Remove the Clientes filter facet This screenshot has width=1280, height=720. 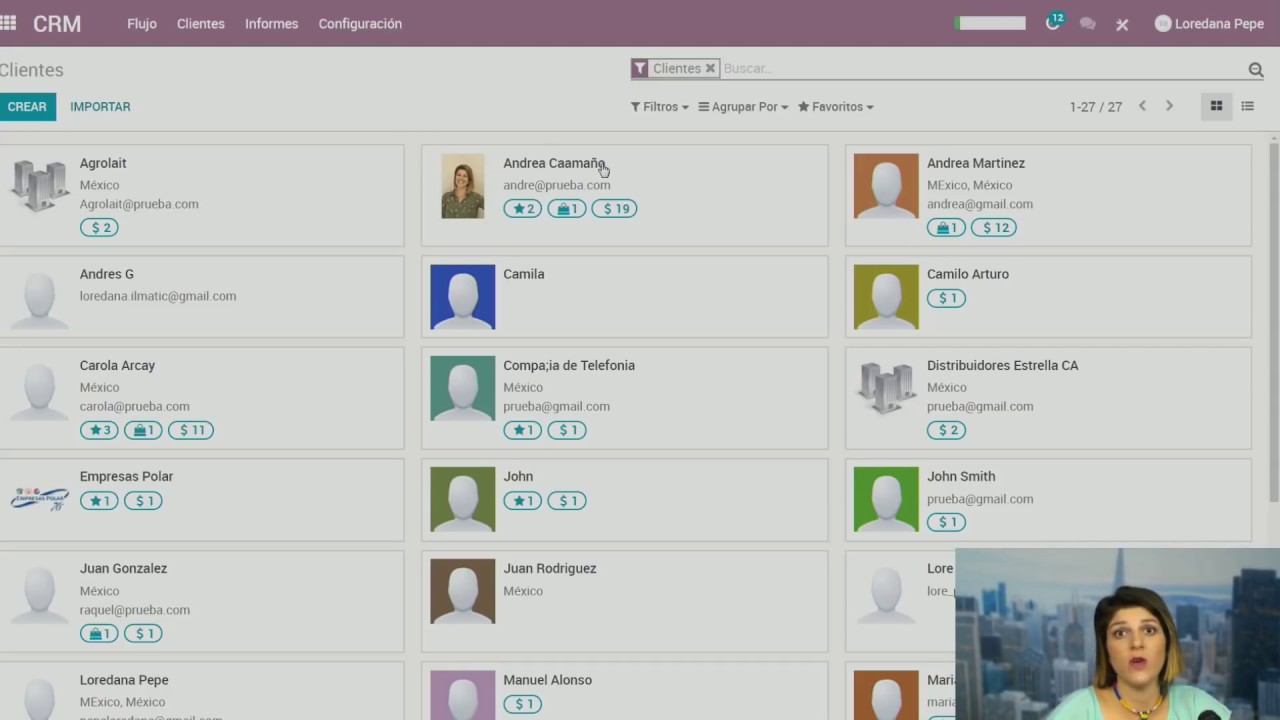pyautogui.click(x=710, y=68)
